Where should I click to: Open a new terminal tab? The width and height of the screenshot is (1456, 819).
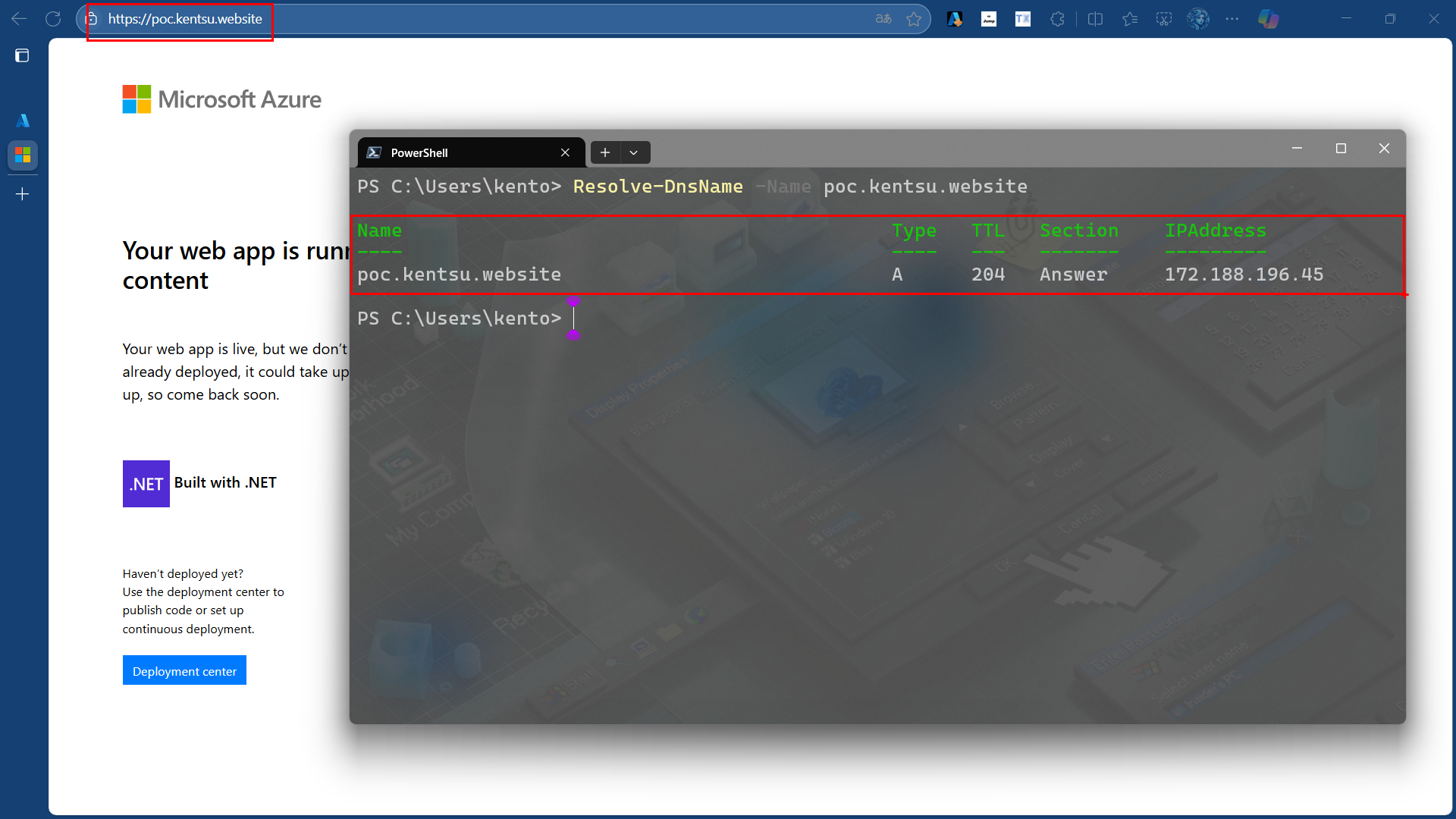point(605,152)
